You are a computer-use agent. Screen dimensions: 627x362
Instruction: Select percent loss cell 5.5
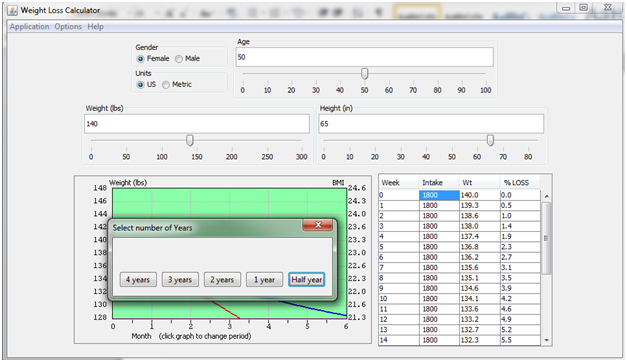point(520,340)
